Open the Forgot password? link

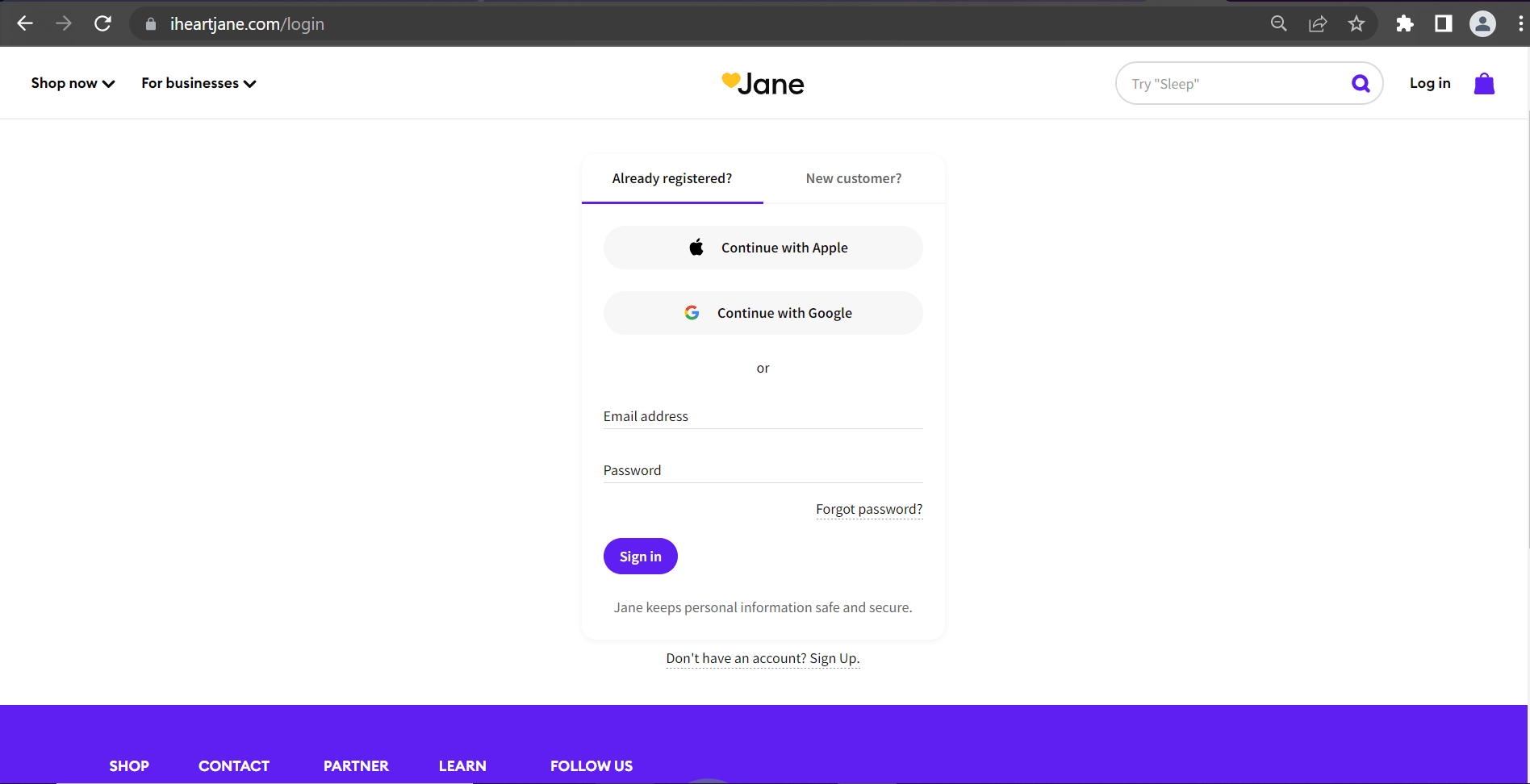pos(869,509)
